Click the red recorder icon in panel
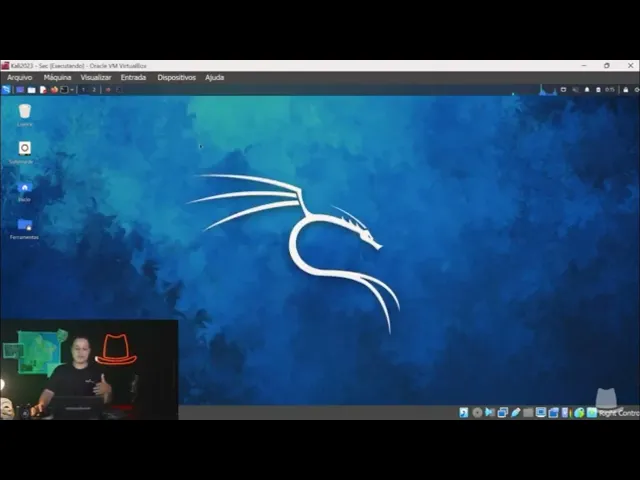The width and height of the screenshot is (640, 480). click(x=108, y=90)
